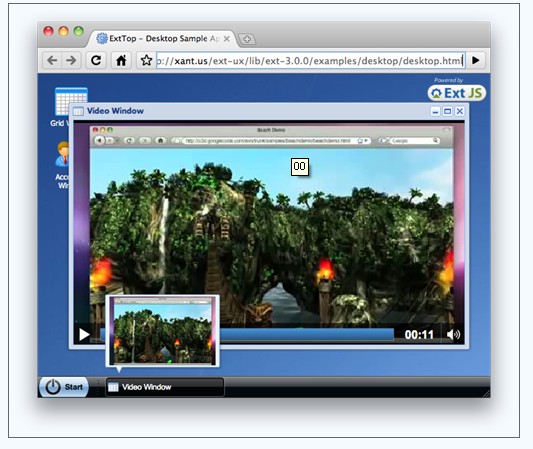Maximize the Video Window
The height and width of the screenshot is (449, 533).
pos(448,111)
